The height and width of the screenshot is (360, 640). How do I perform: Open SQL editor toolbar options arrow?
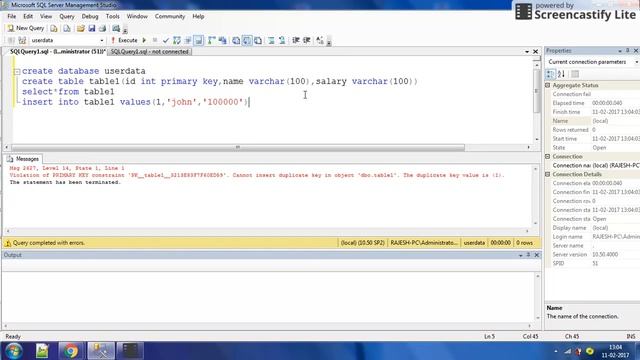coord(329,42)
